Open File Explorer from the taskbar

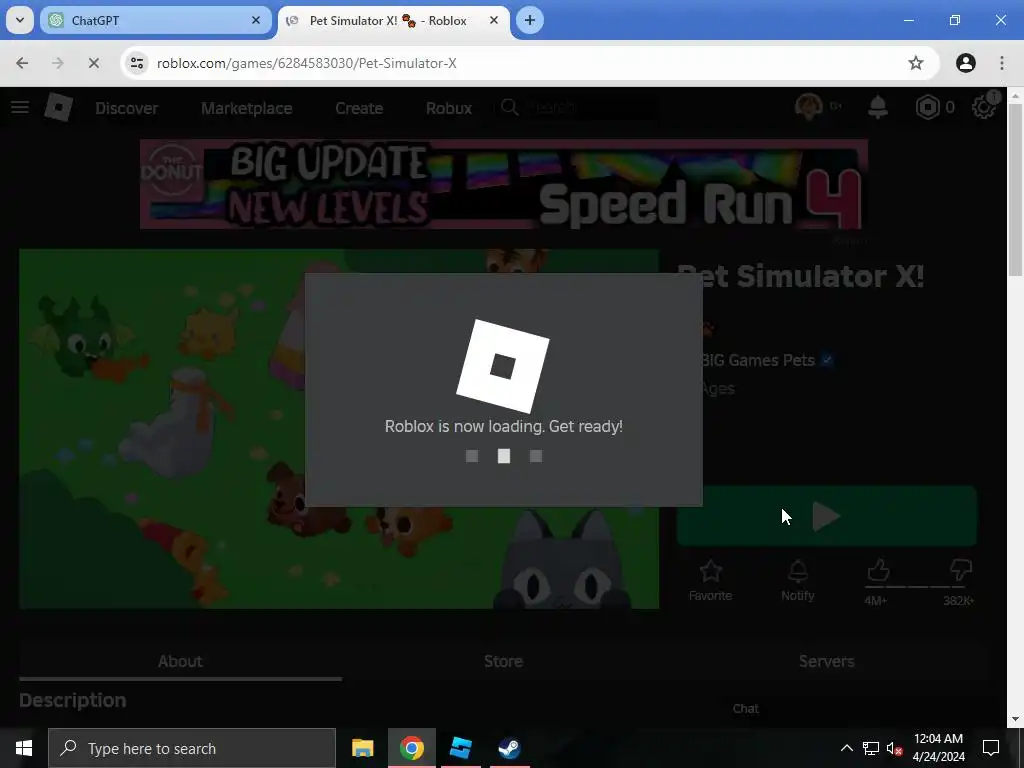pyautogui.click(x=362, y=748)
